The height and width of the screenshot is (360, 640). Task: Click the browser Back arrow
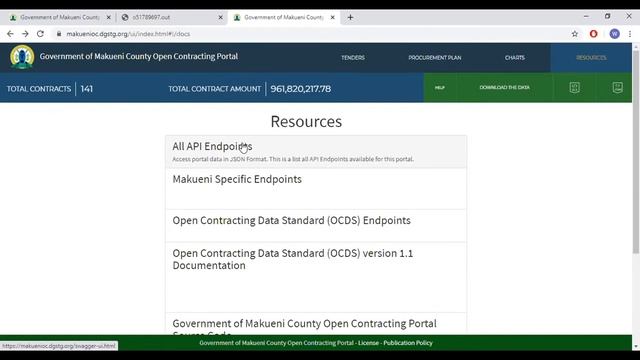(x=10, y=34)
